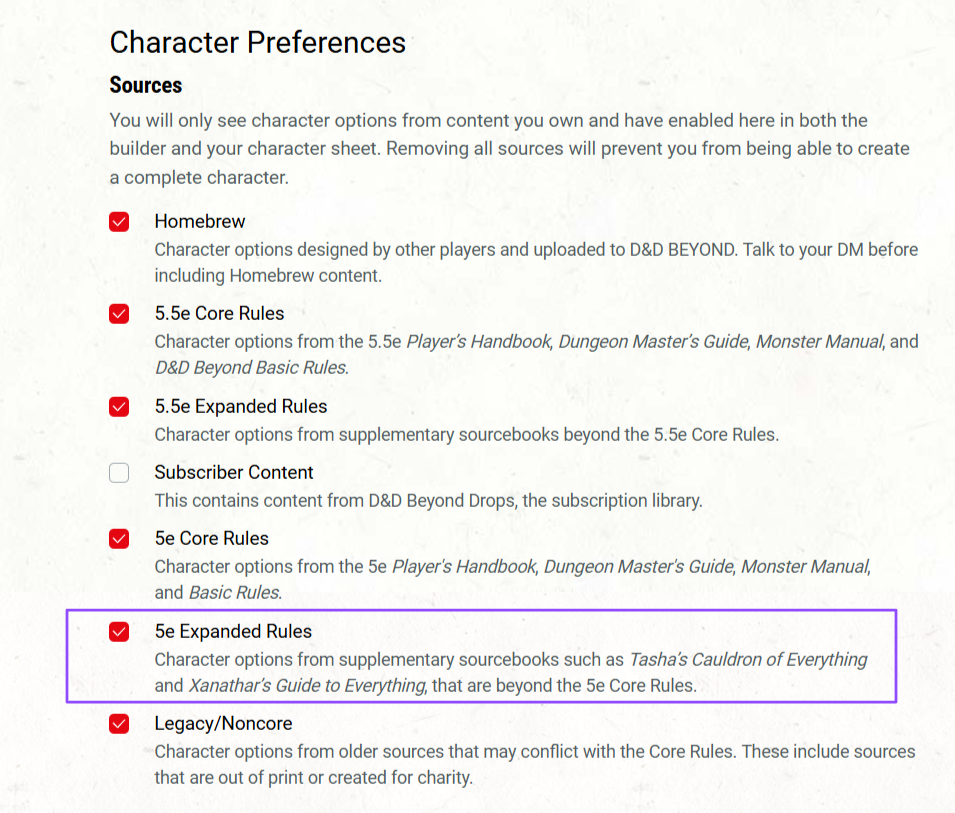Uncheck the Homebrew source checkbox
Image resolution: width=955 pixels, height=813 pixels.
119,222
